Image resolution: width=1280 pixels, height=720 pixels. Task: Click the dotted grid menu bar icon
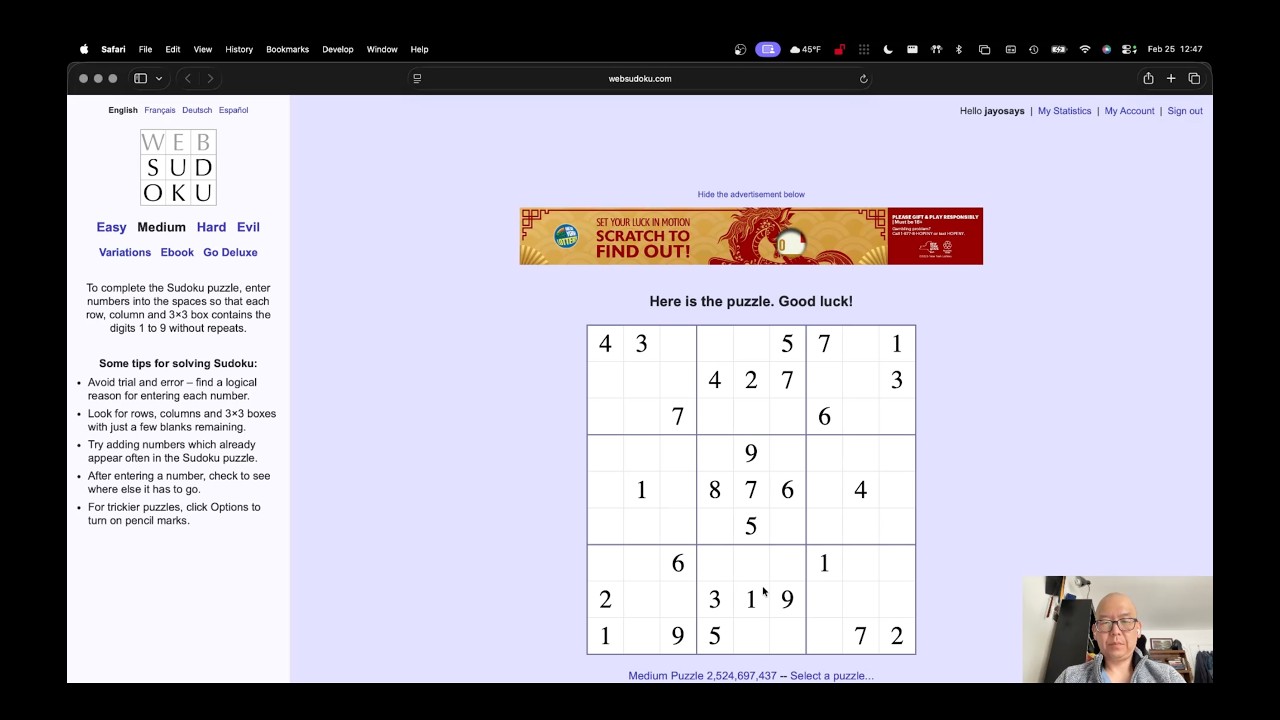click(864, 49)
